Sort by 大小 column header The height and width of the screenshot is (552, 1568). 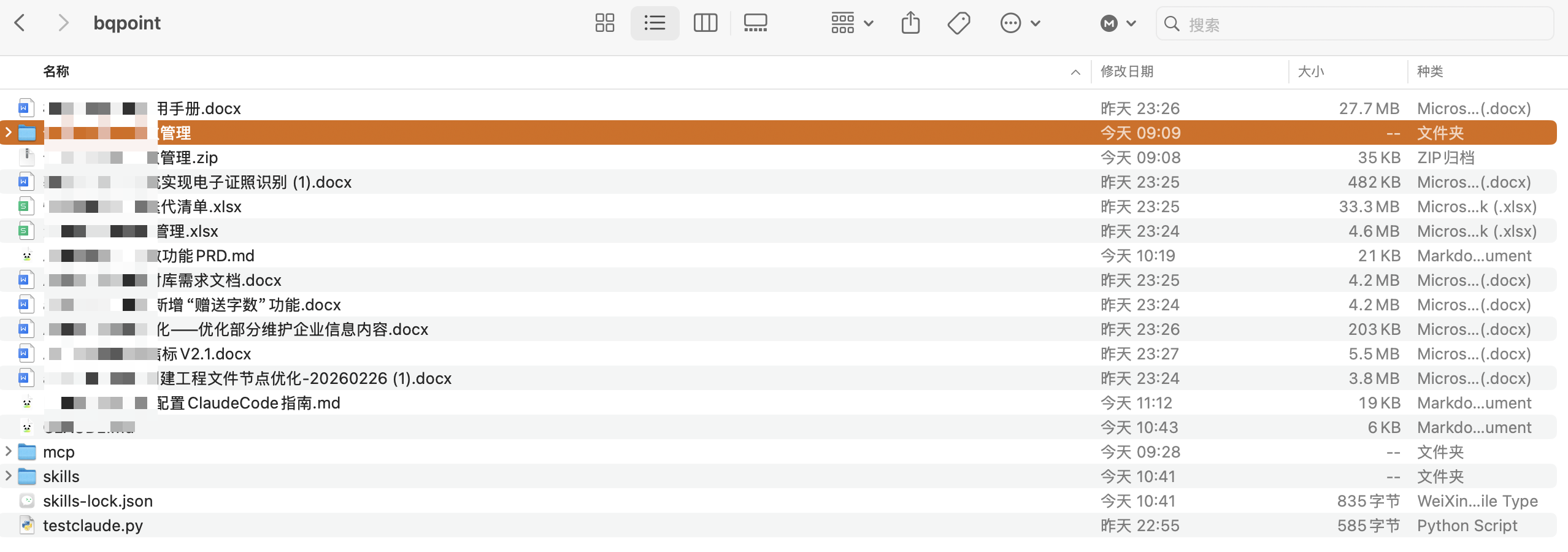[x=1311, y=71]
